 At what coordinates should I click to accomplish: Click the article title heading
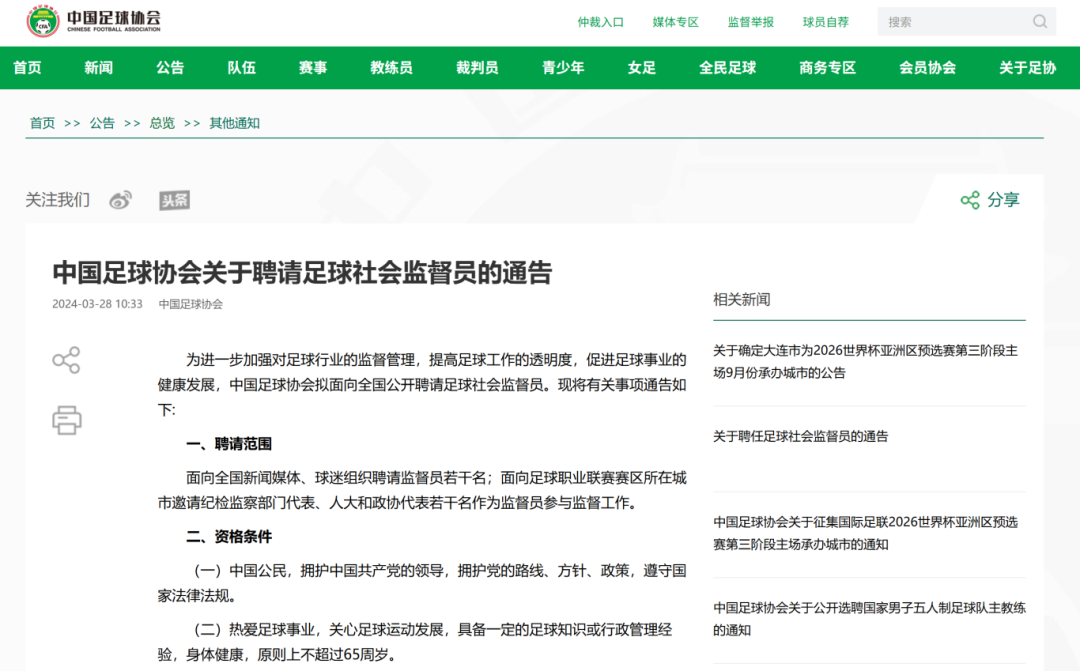[x=302, y=273]
